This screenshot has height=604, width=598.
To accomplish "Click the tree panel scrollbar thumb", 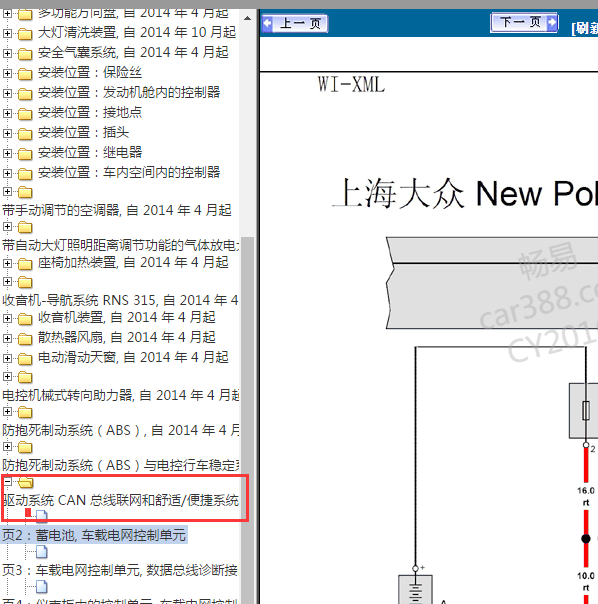I will pos(247,420).
